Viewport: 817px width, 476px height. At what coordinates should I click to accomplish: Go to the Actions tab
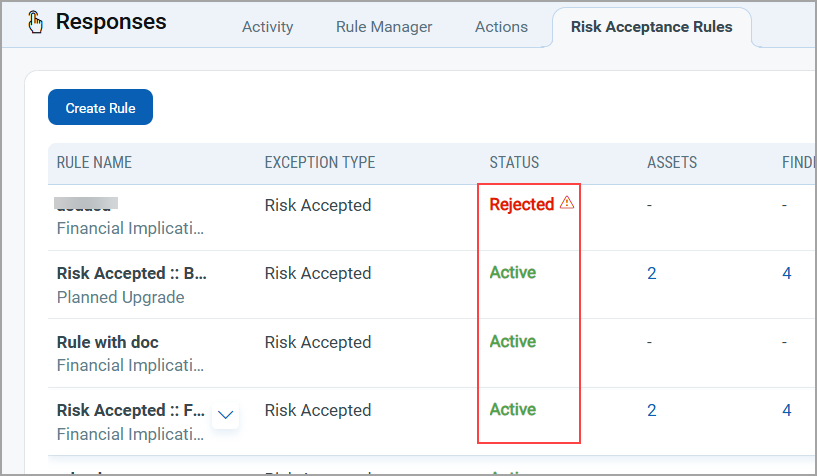[501, 27]
